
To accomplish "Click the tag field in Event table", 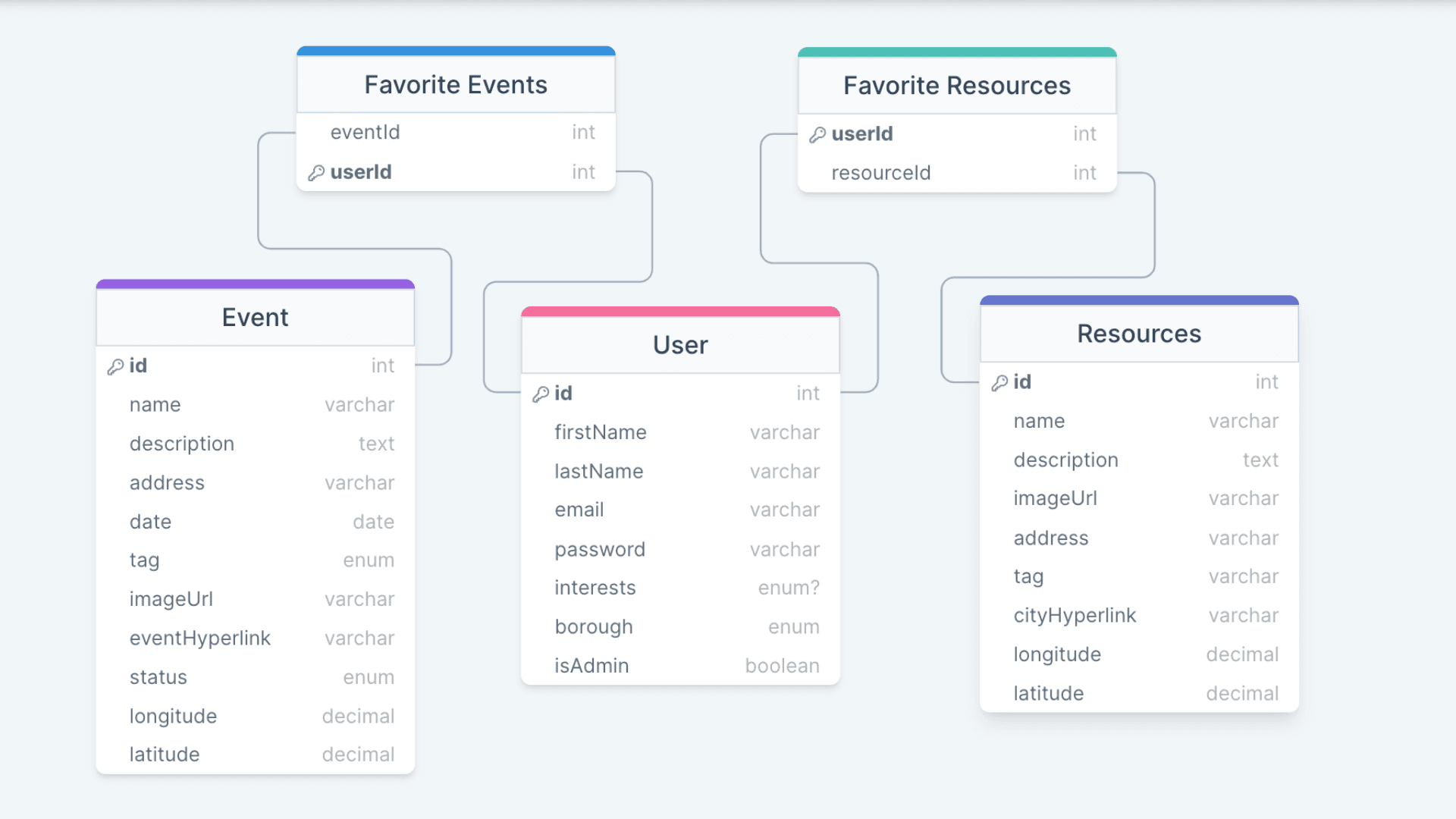I will point(256,560).
